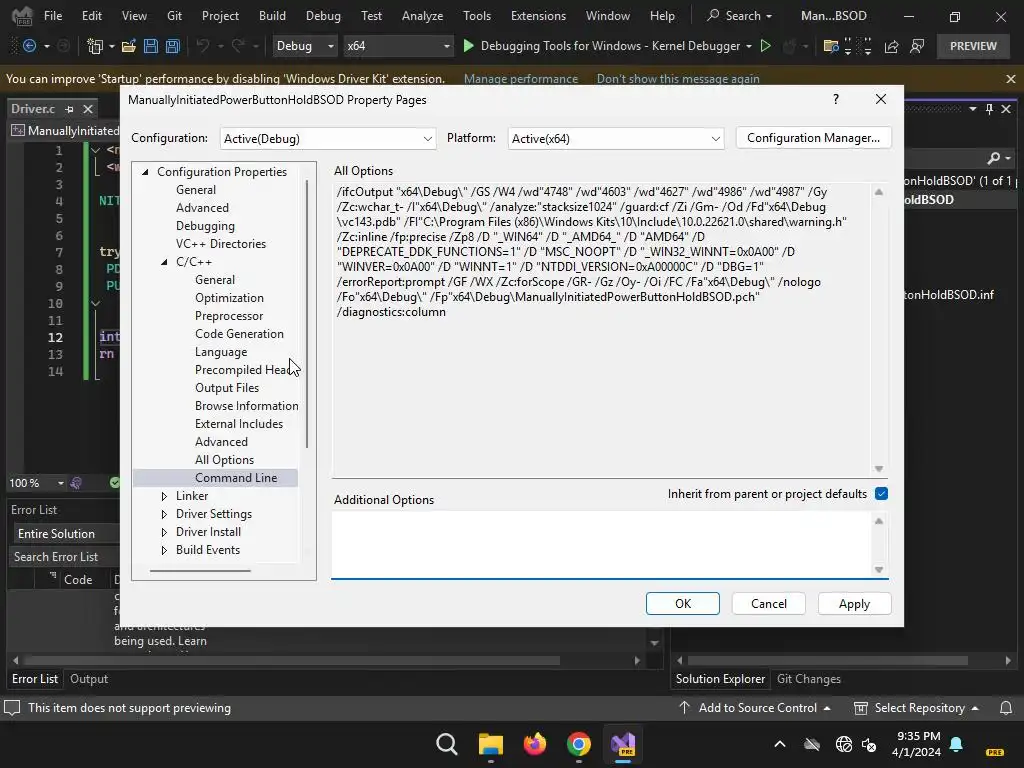Click Add to Source Control in status bar
The image size is (1024, 768).
coord(755,708)
